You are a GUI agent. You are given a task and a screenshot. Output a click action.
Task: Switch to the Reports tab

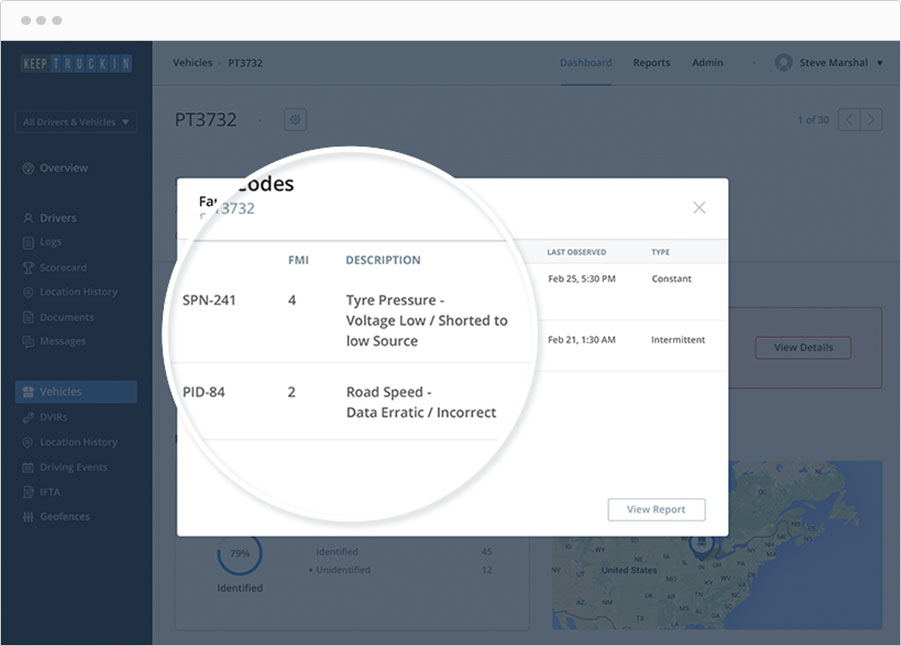tap(651, 63)
